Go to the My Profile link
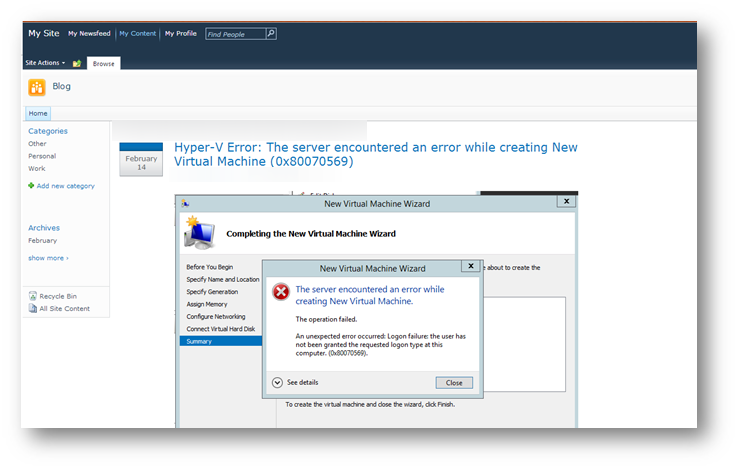 pyautogui.click(x=181, y=33)
